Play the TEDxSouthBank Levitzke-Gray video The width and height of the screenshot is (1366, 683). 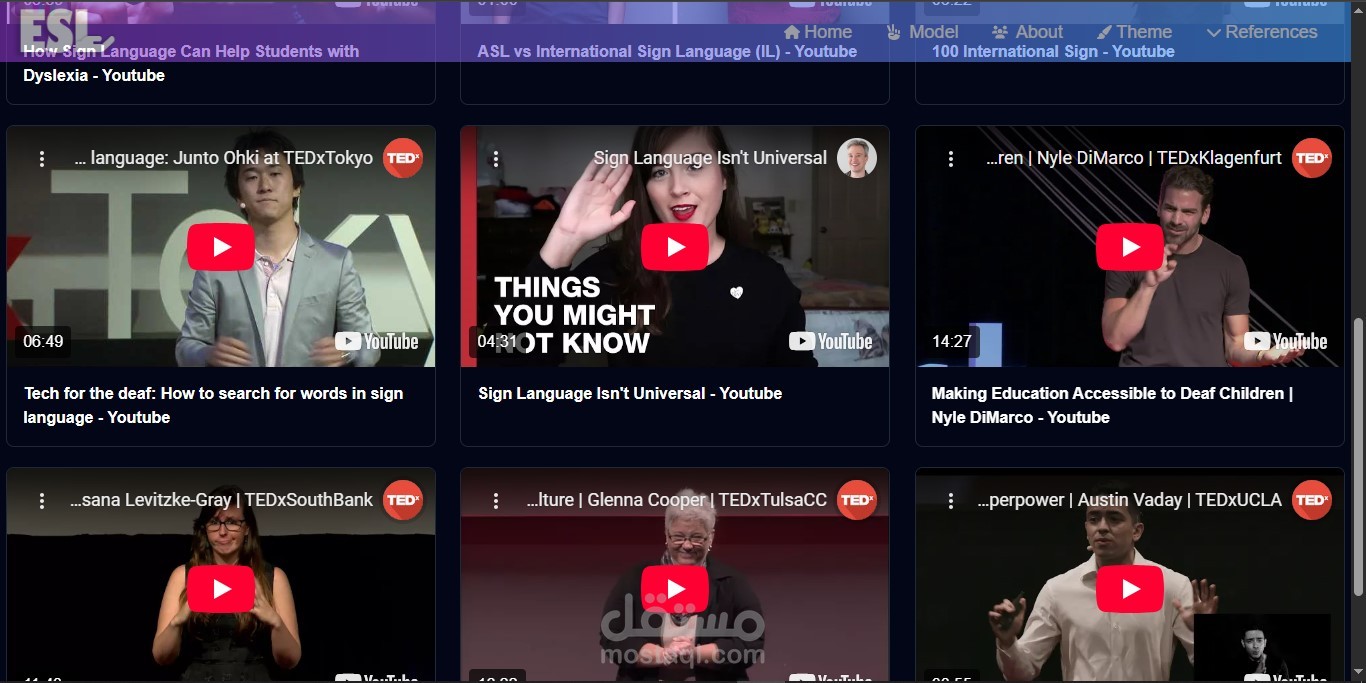click(x=221, y=589)
